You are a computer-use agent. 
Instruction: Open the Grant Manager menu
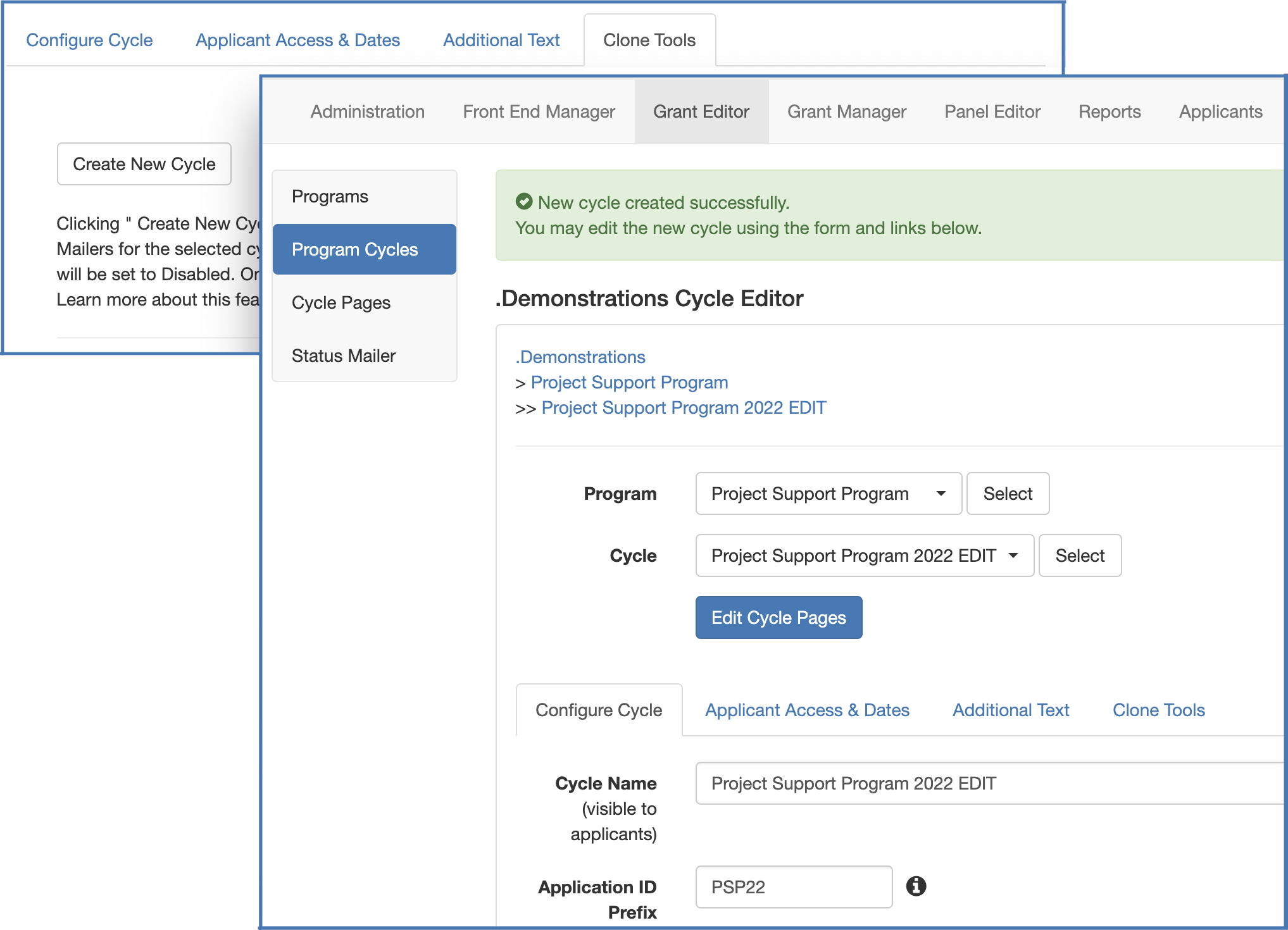coord(847,111)
